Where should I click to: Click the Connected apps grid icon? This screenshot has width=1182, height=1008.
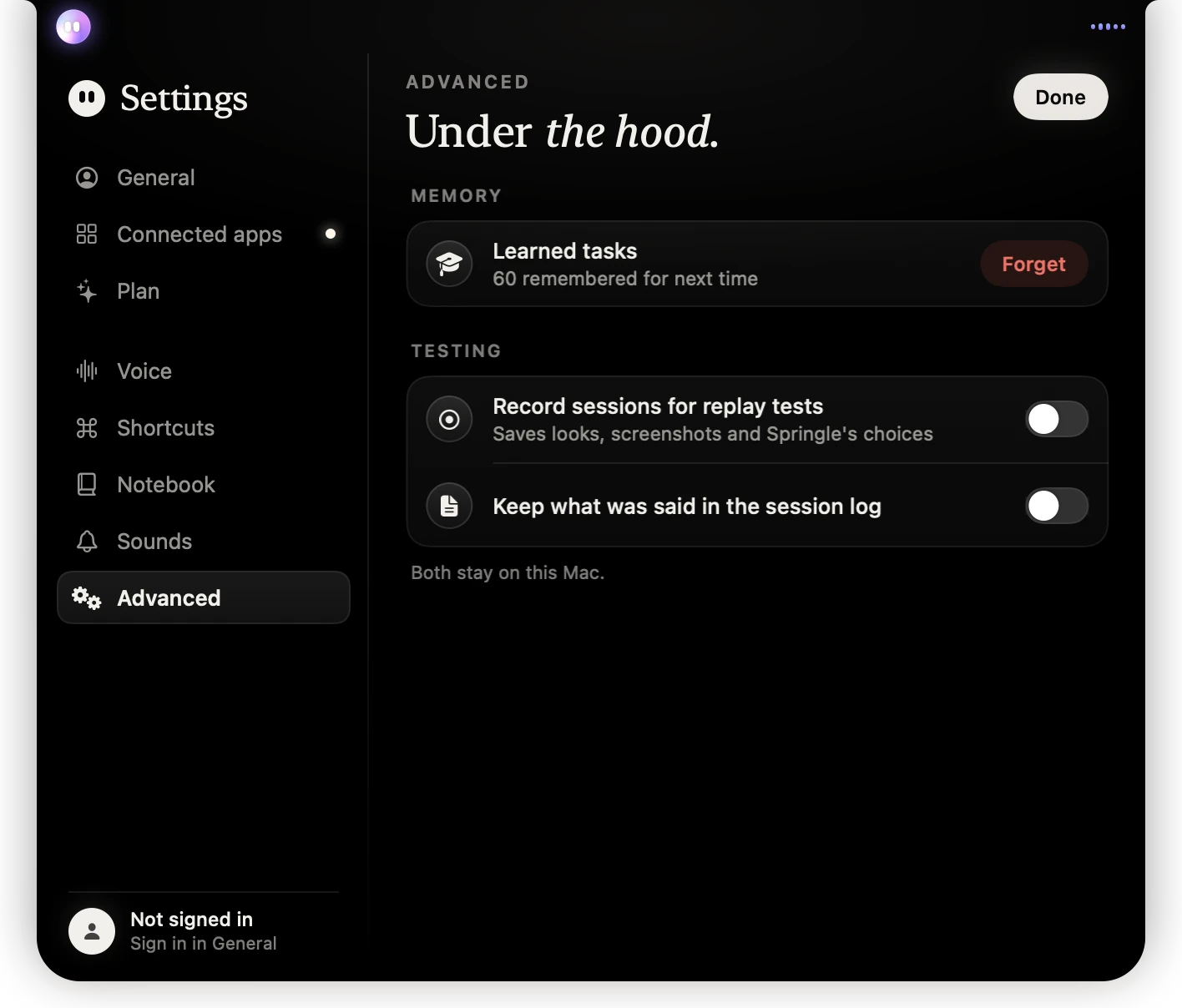click(87, 234)
